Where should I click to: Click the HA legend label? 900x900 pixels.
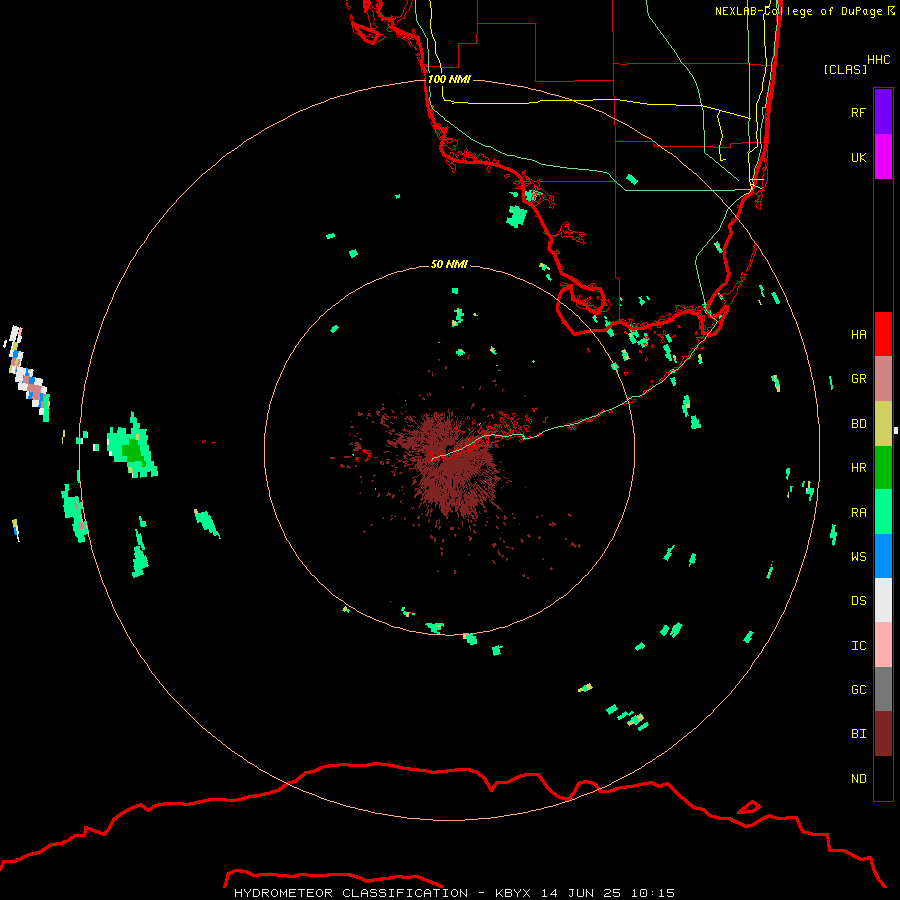(858, 334)
